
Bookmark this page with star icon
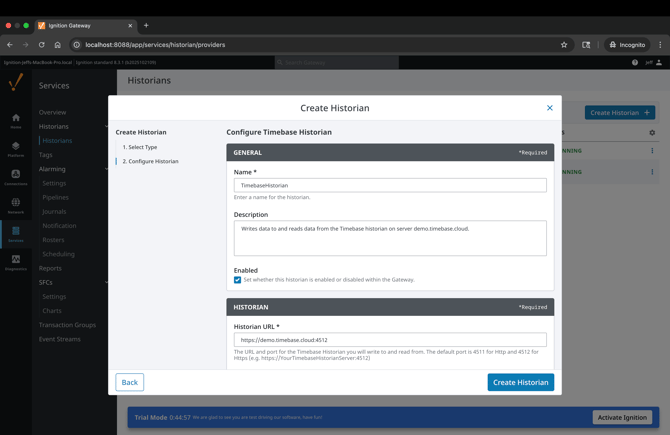tap(564, 45)
